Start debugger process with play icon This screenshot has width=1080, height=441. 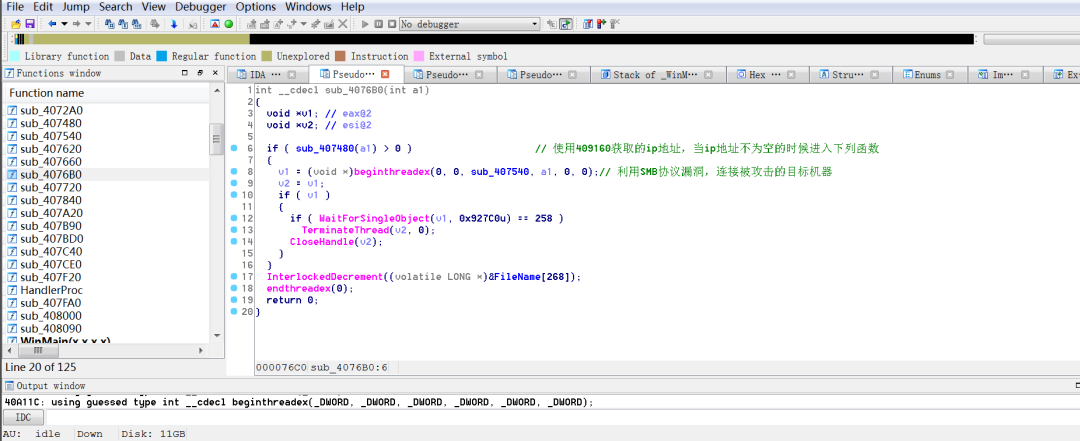pyautogui.click(x=365, y=23)
